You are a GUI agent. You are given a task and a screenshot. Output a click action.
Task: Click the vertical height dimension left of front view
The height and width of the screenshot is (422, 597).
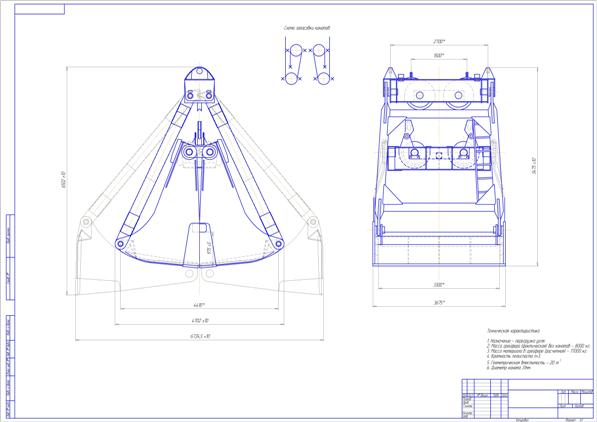tap(64, 180)
